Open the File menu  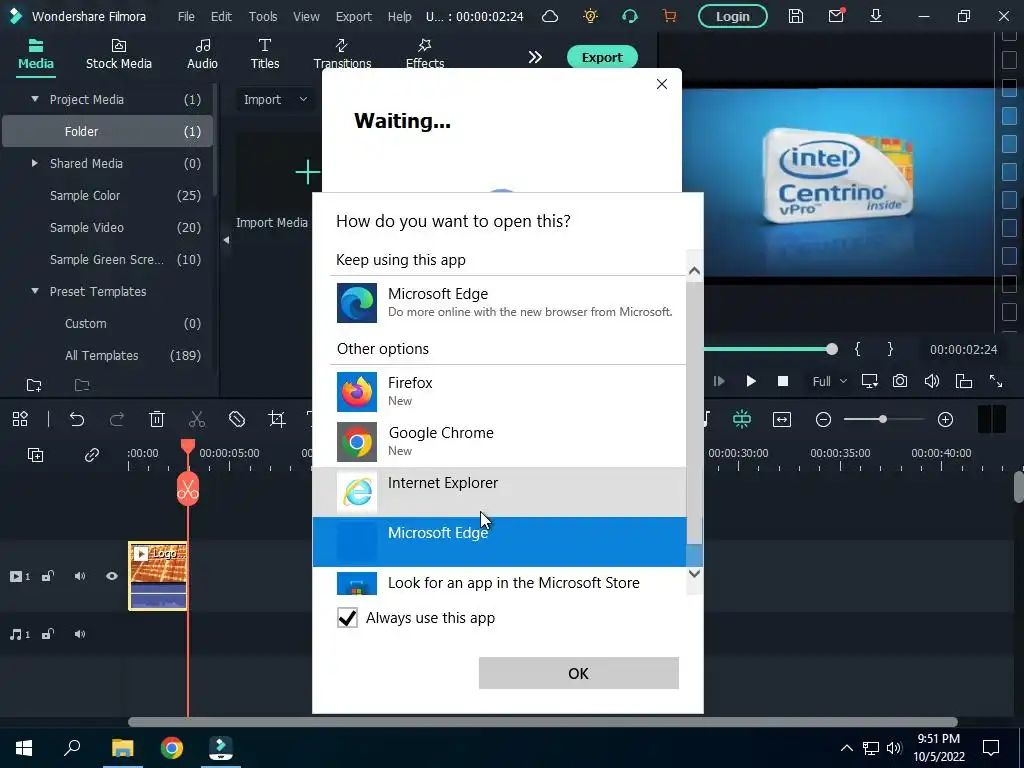coord(186,16)
